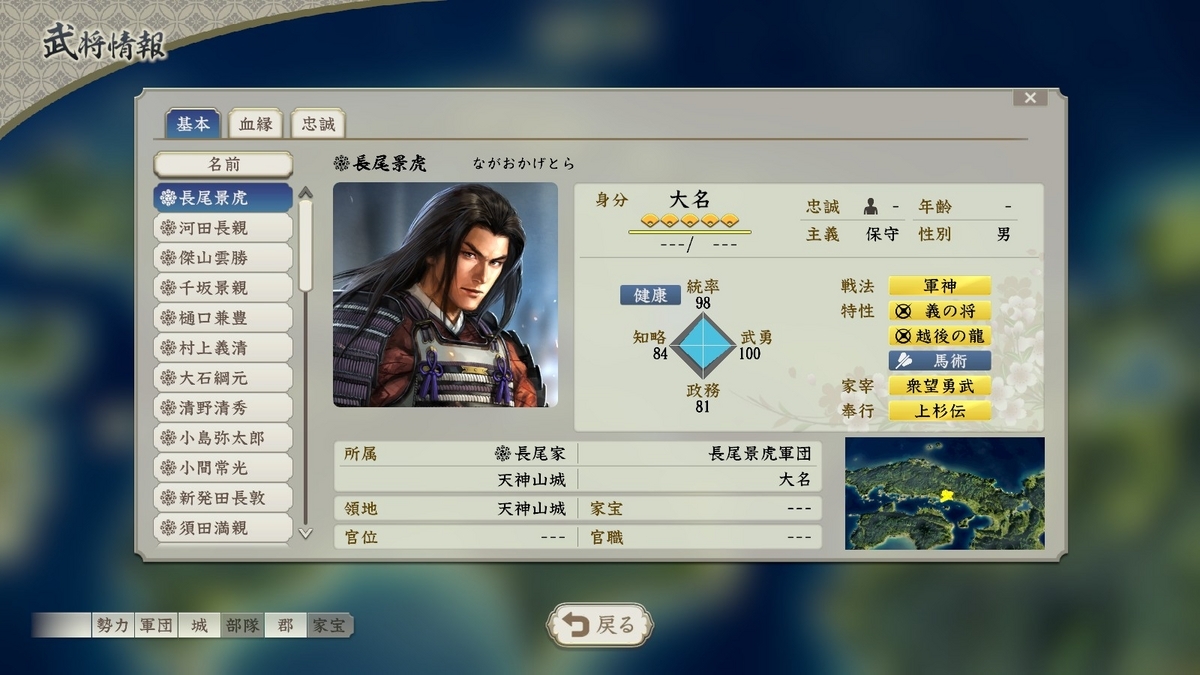Viewport: 1200px width, 675px height.
Task: Click the 健康 health status badge
Action: 651,296
